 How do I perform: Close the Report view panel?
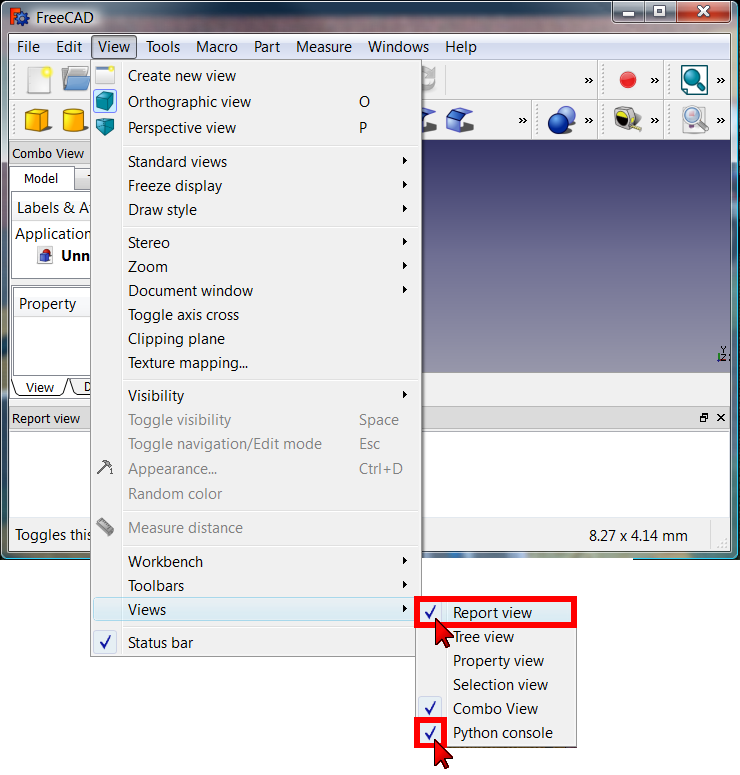(x=721, y=418)
